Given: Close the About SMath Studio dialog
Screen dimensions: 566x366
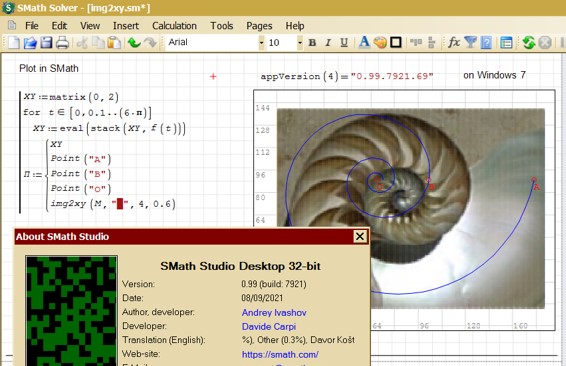Looking at the screenshot, I should pyautogui.click(x=360, y=236).
